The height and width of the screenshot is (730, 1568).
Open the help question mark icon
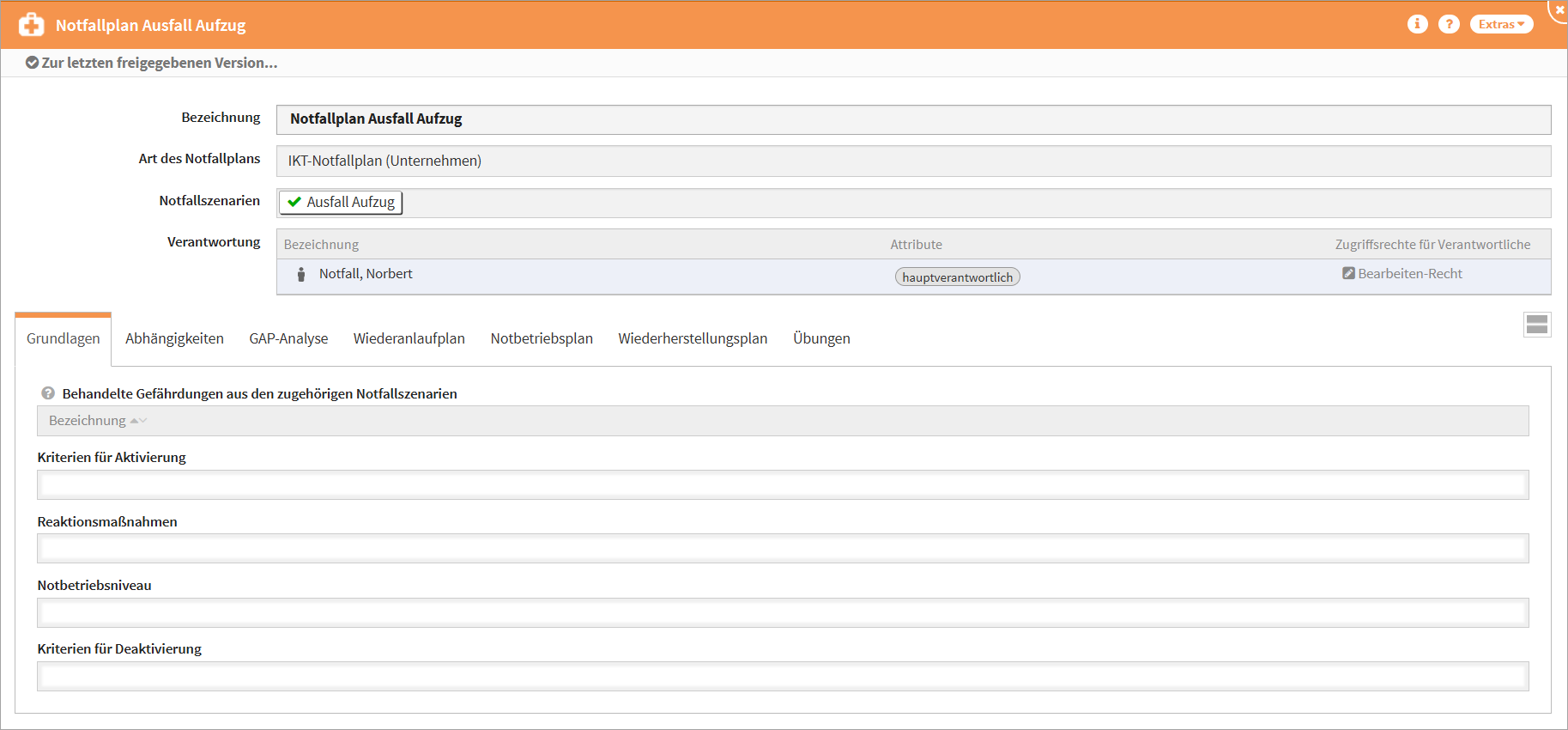coord(1449,24)
